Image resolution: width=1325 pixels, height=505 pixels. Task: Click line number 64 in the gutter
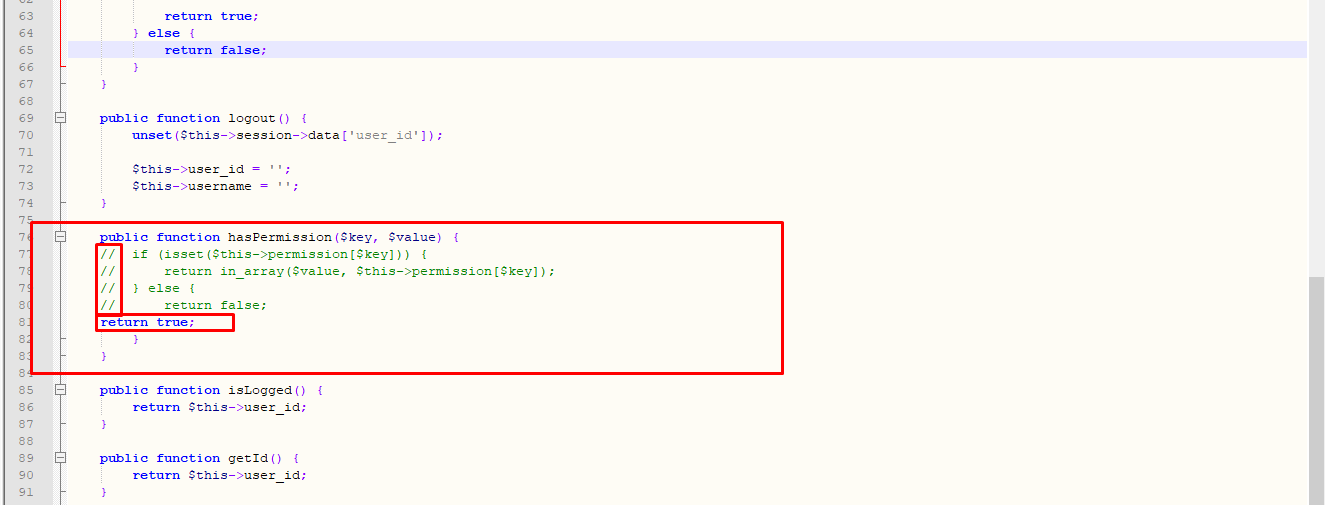coord(26,33)
